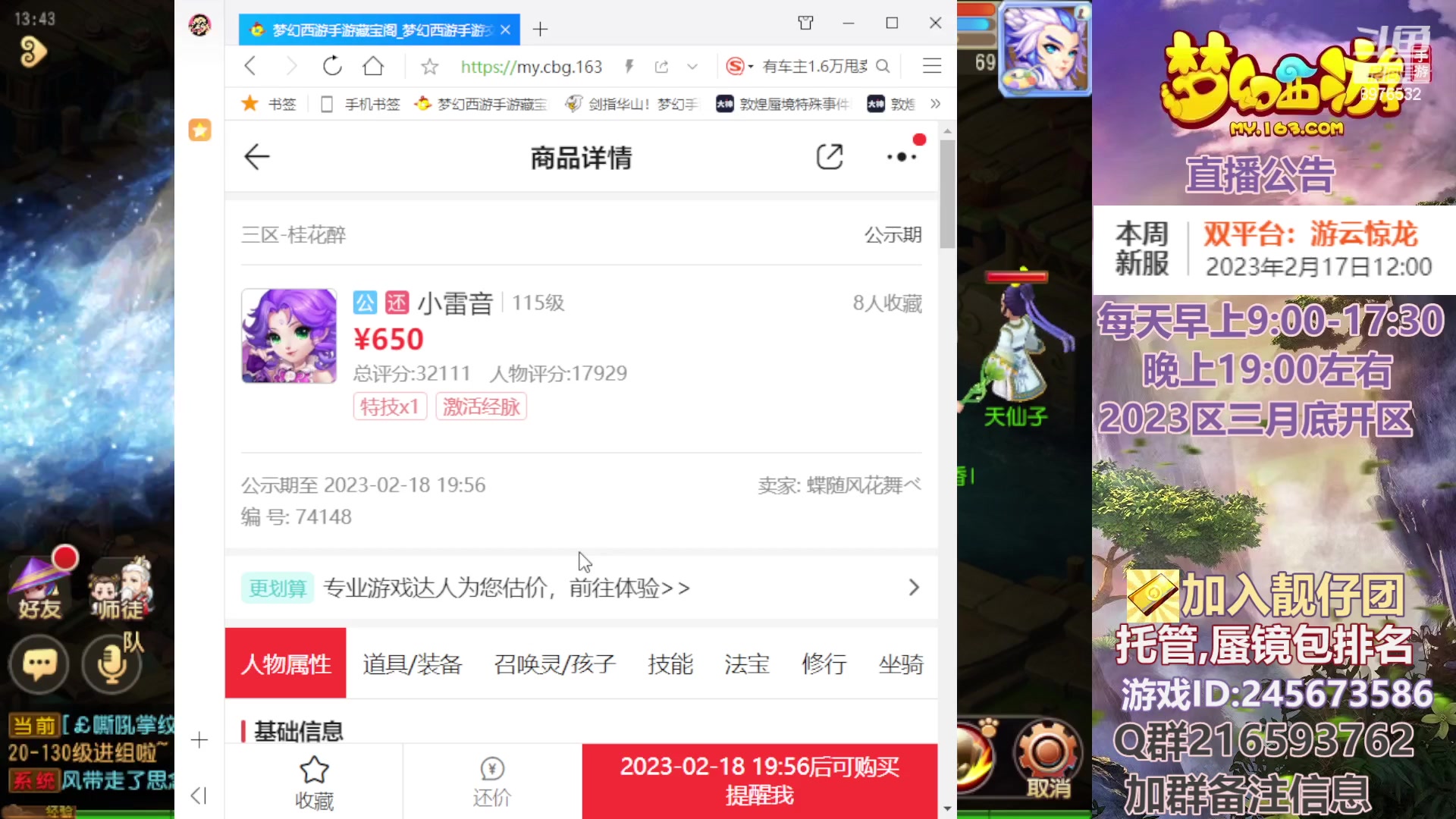1456x819 pixels.
Task: Go forward with the browser forward arrow
Action: 291,67
